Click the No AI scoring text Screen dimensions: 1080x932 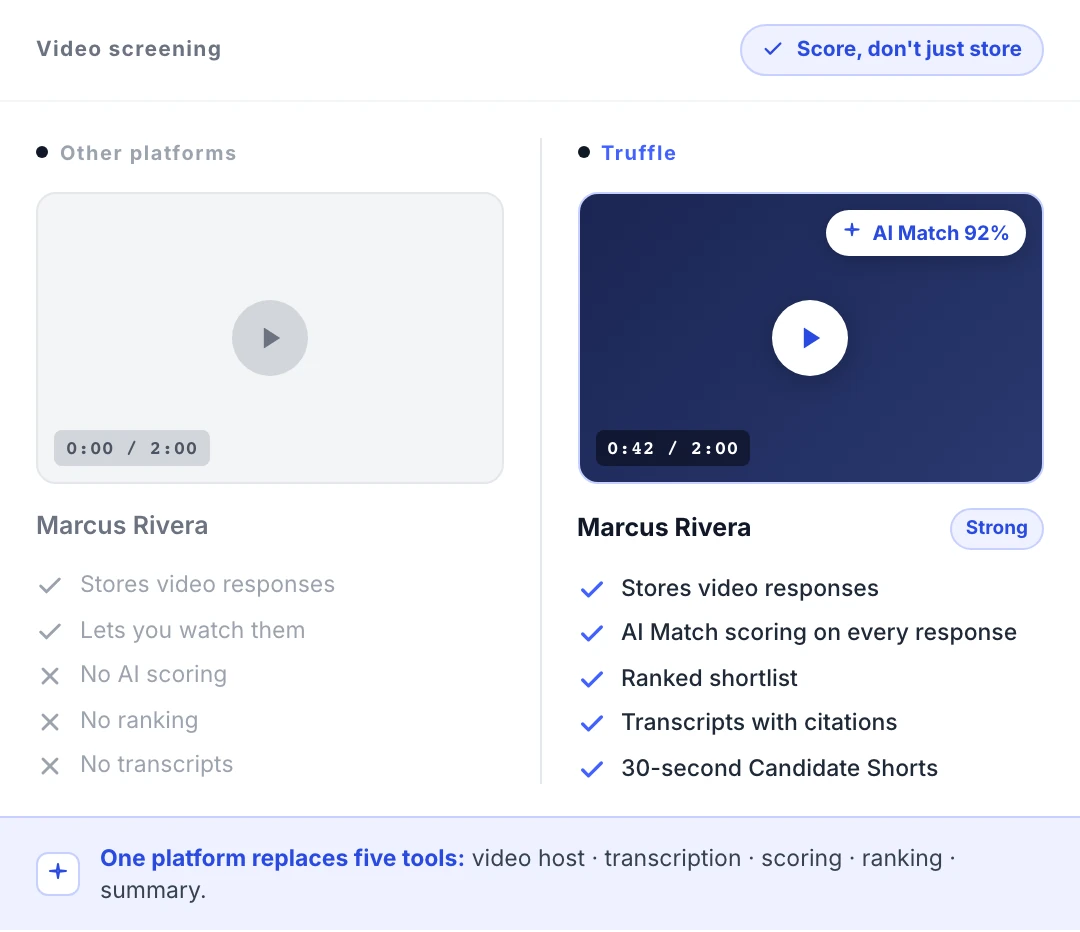pyautogui.click(x=154, y=674)
